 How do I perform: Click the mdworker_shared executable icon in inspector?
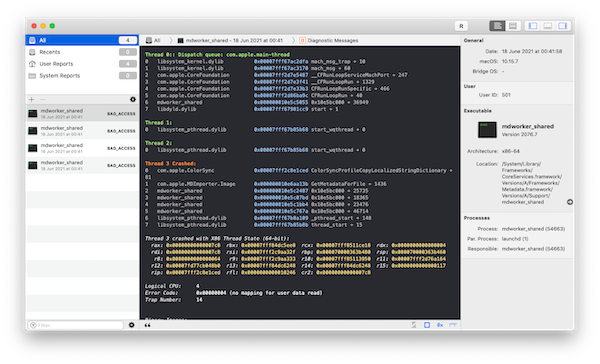point(487,130)
